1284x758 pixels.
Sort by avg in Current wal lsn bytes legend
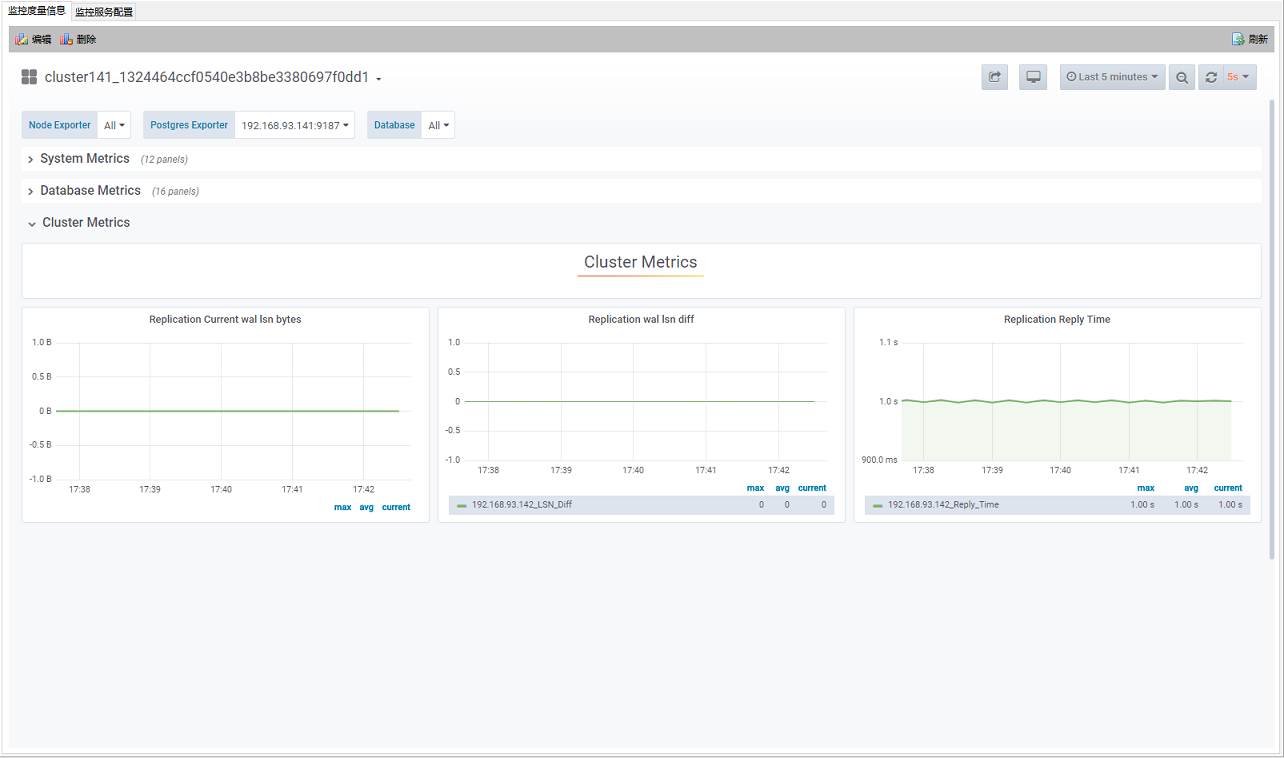(x=366, y=507)
